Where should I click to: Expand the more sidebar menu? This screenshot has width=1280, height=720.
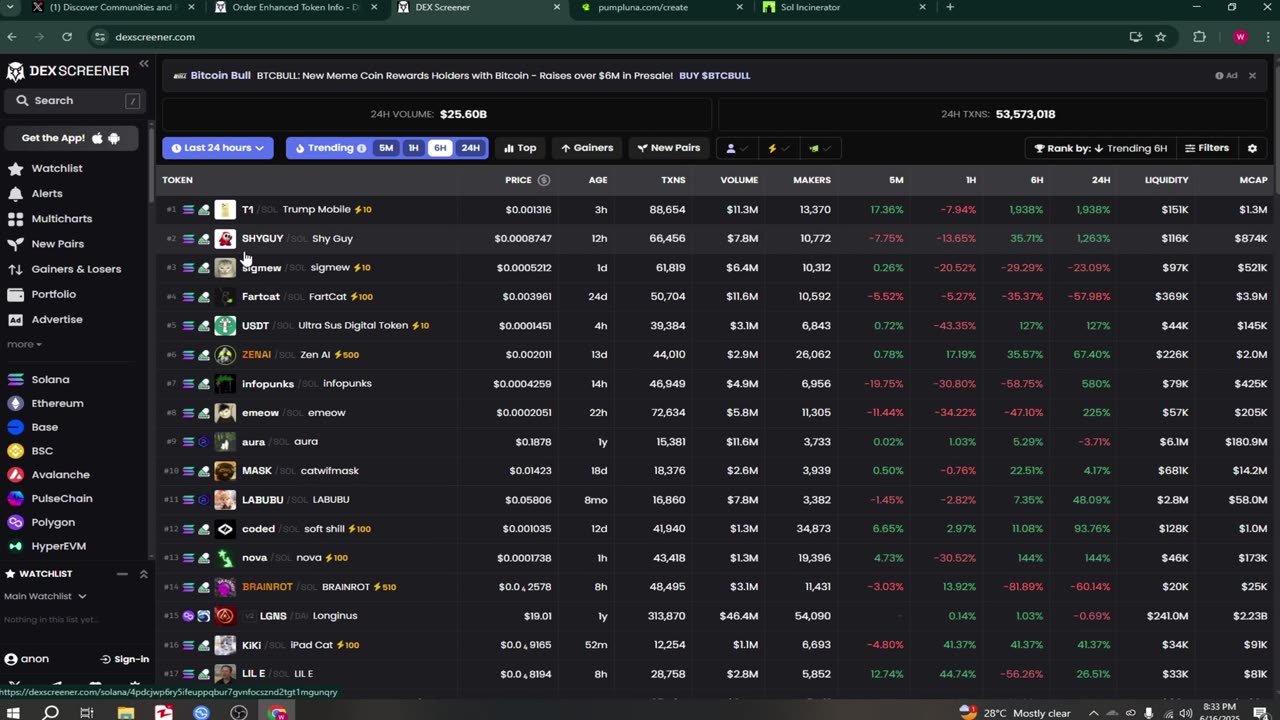pyautogui.click(x=24, y=344)
